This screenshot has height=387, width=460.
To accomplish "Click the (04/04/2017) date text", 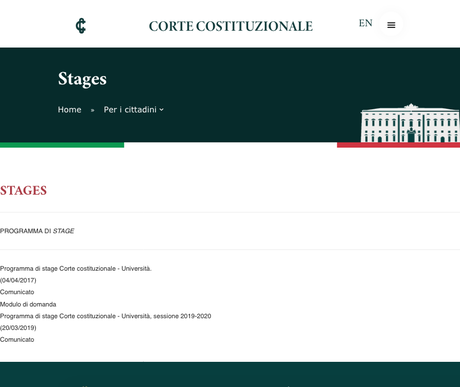I will pyautogui.click(x=18, y=280).
